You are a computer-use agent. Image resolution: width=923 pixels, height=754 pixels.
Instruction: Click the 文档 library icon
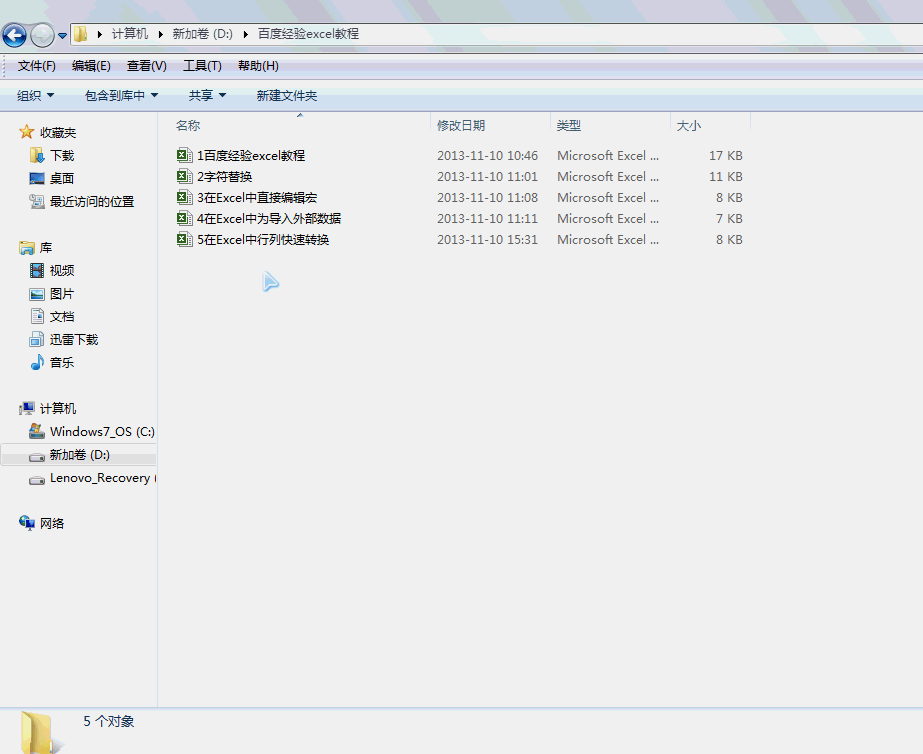pyautogui.click(x=37, y=316)
